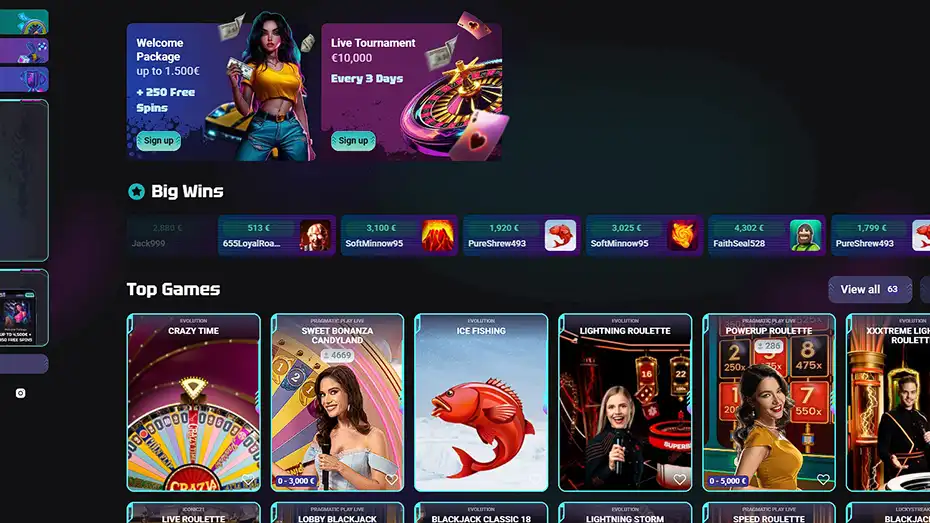Favorite Sweet Bonanza Candyland with heart icon
The height and width of the screenshot is (523, 930).
(x=391, y=479)
